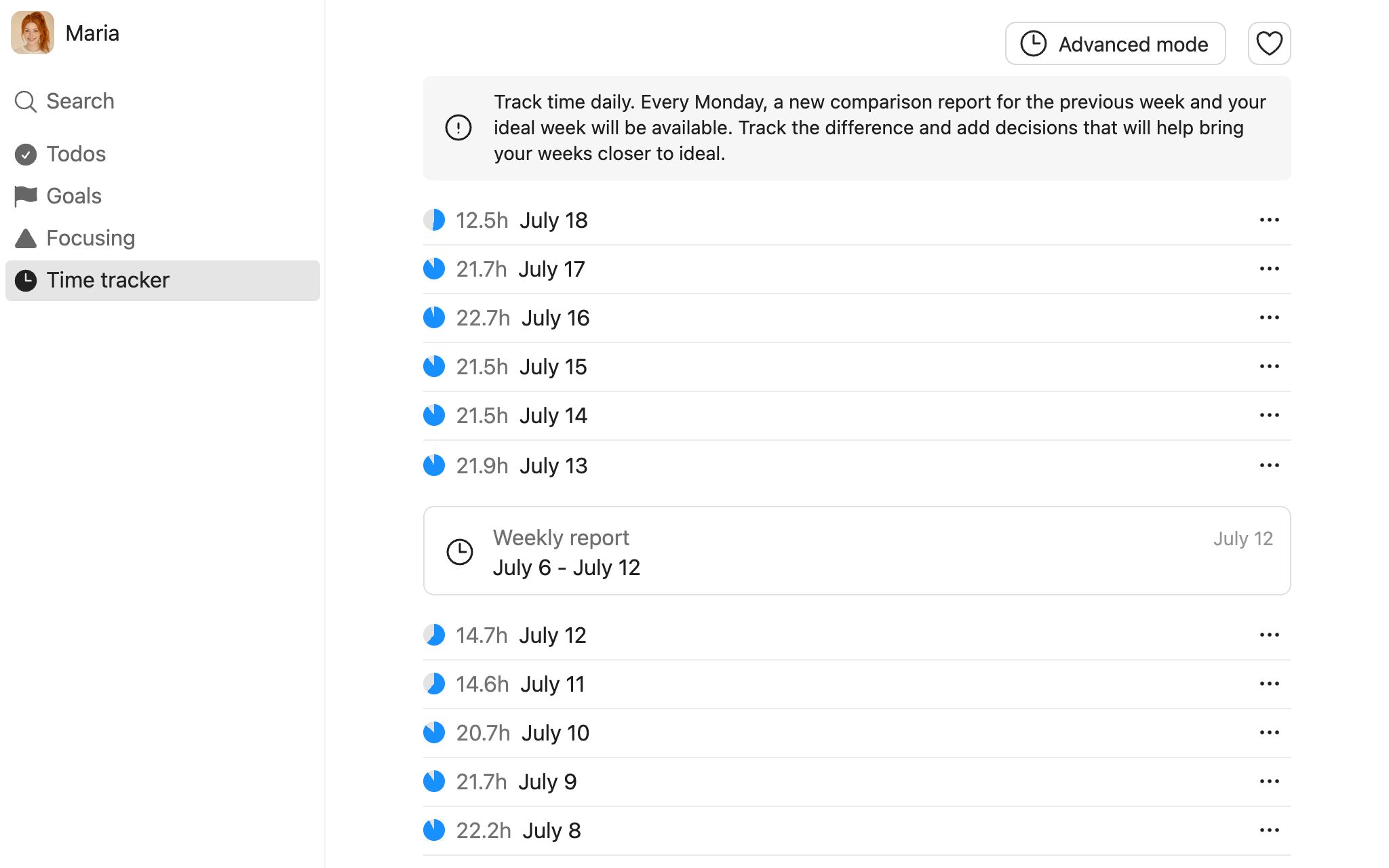Click the July 18 pie progress icon

(x=434, y=220)
